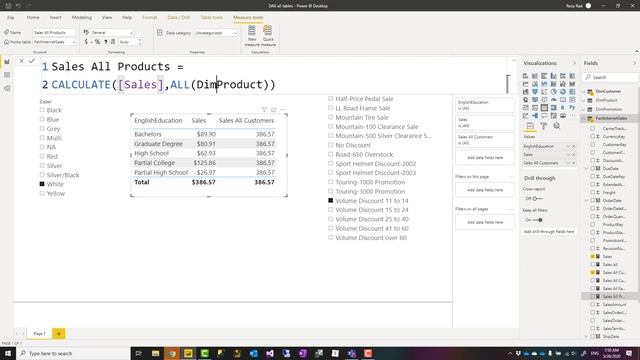This screenshot has width=640, height=360.
Task: Switch to the View ribbon tab
Action: [x=107, y=18]
